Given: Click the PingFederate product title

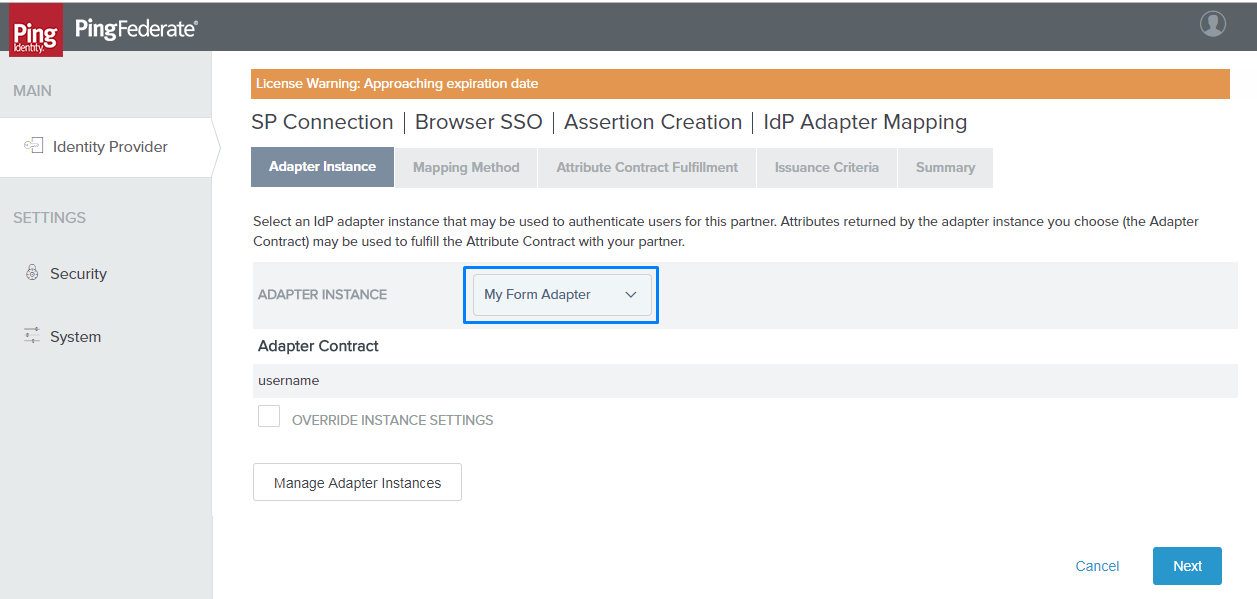Looking at the screenshot, I should pyautogui.click(x=136, y=29).
